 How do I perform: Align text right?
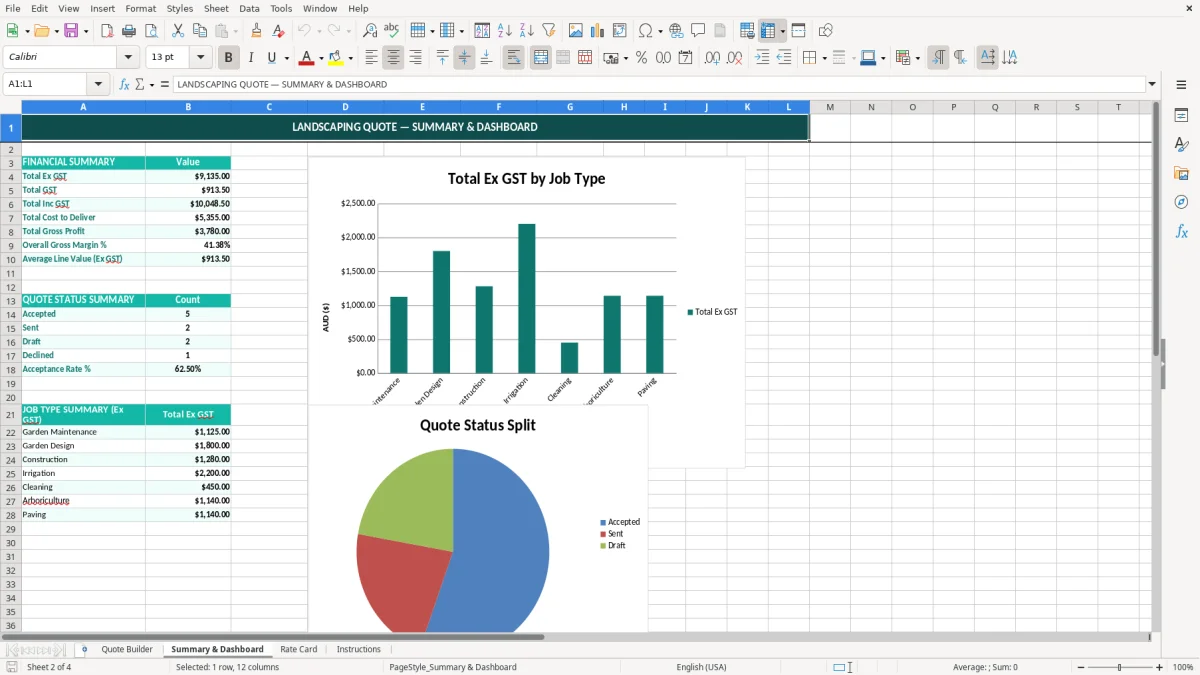click(x=415, y=58)
